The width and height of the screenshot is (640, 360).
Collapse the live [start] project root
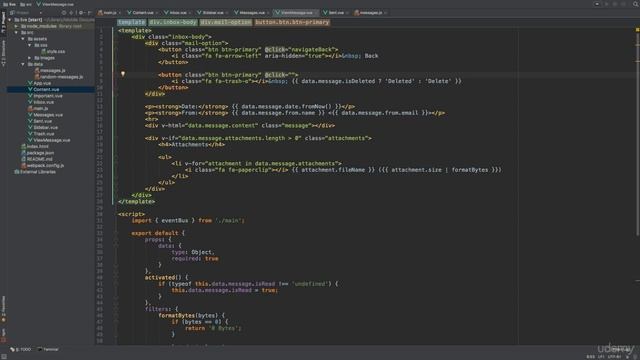tap(10, 20)
